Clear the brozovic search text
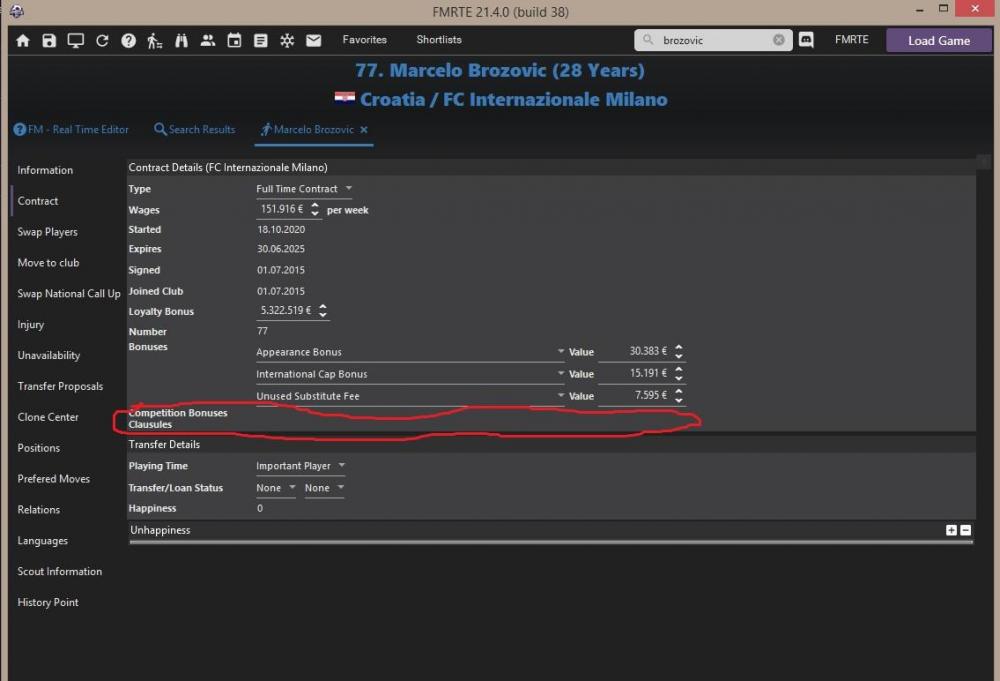The height and width of the screenshot is (681, 1000). [x=779, y=40]
